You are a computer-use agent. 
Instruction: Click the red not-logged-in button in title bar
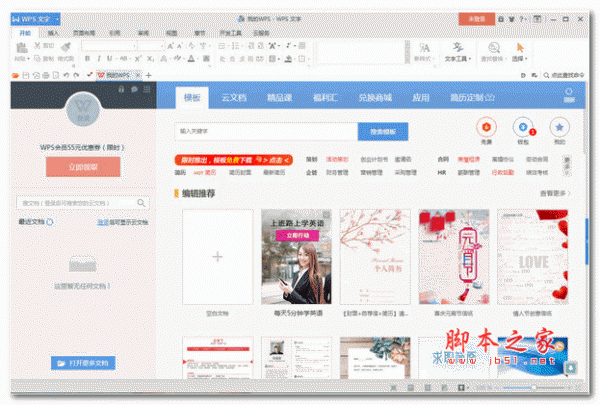pyautogui.click(x=477, y=19)
